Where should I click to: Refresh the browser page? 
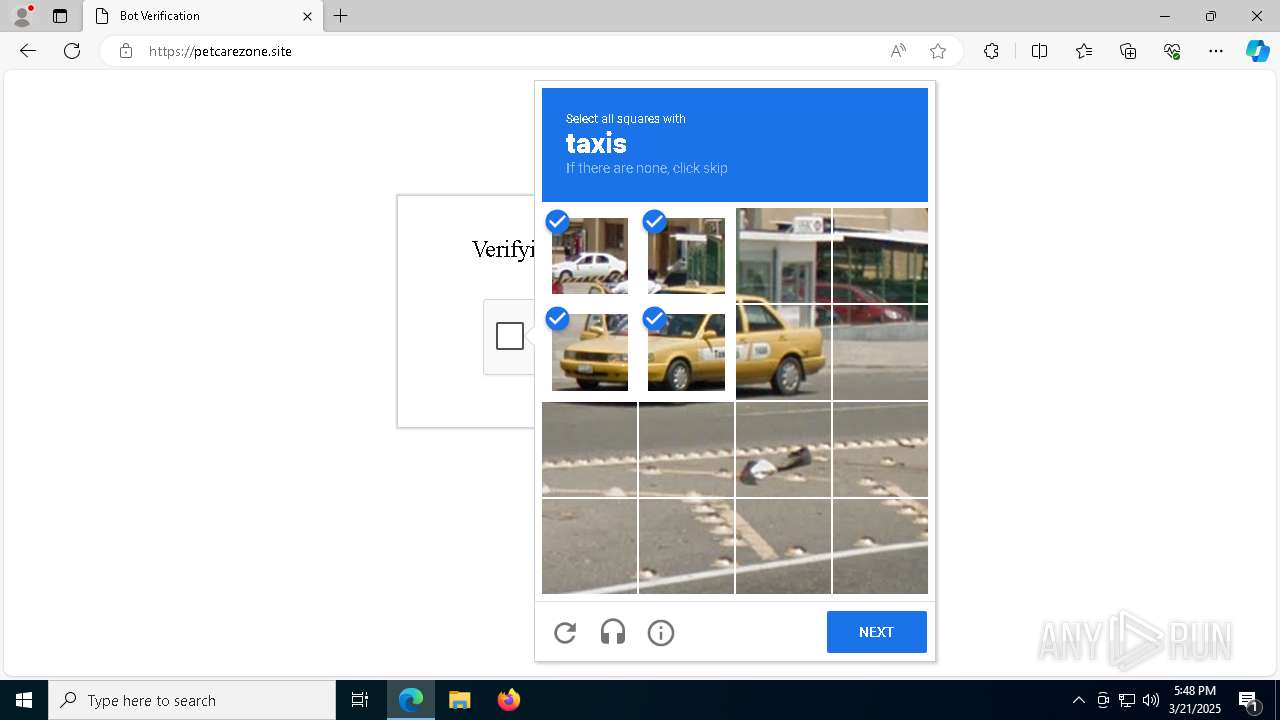[x=72, y=51]
